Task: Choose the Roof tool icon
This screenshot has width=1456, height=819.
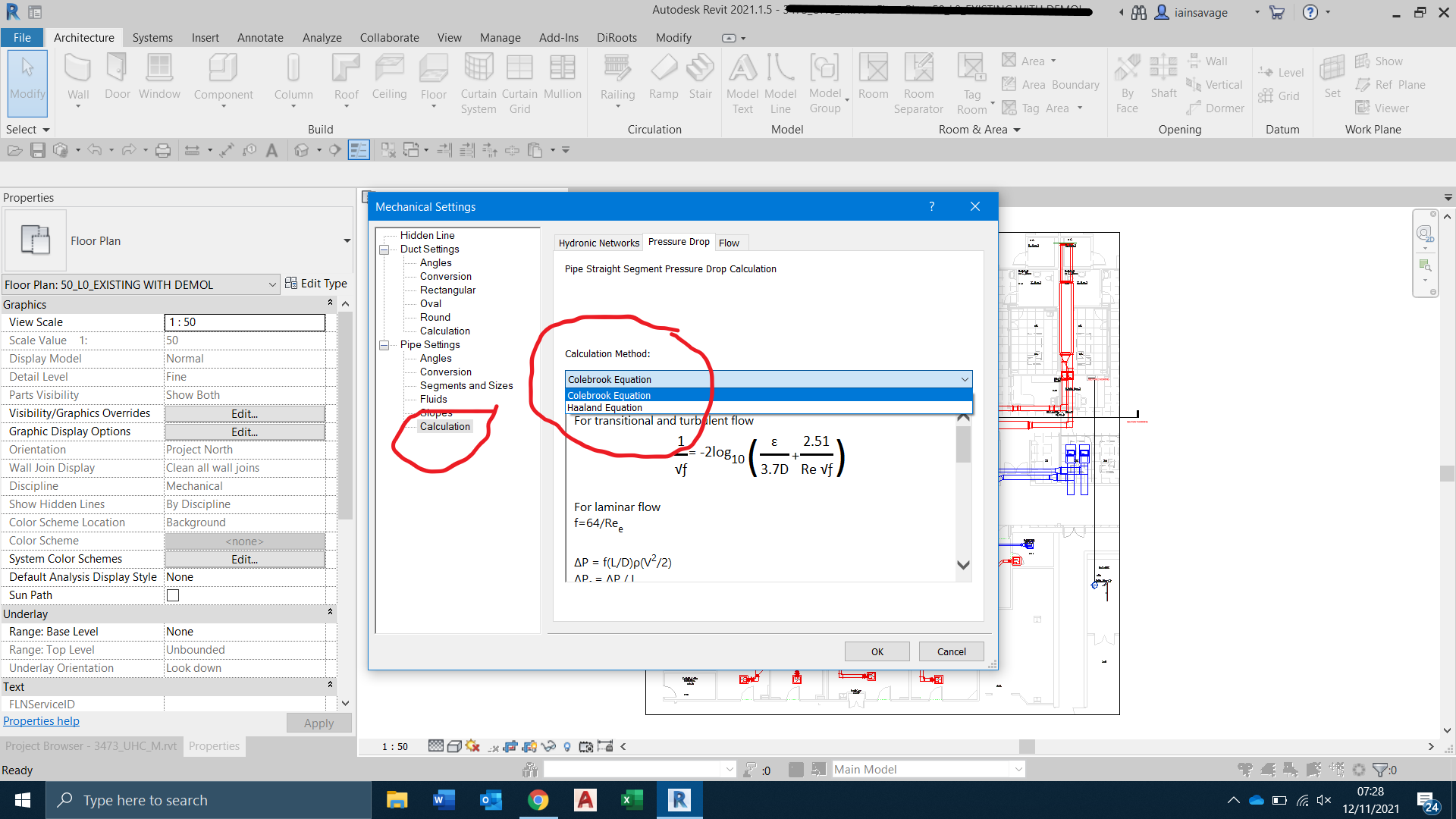Action: (346, 69)
